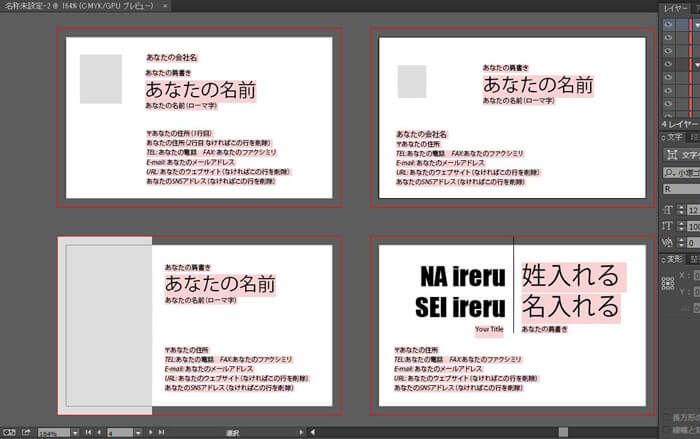Toggle eye of fifth row in Layers panel
The height and width of the screenshot is (439, 700).
click(x=668, y=77)
